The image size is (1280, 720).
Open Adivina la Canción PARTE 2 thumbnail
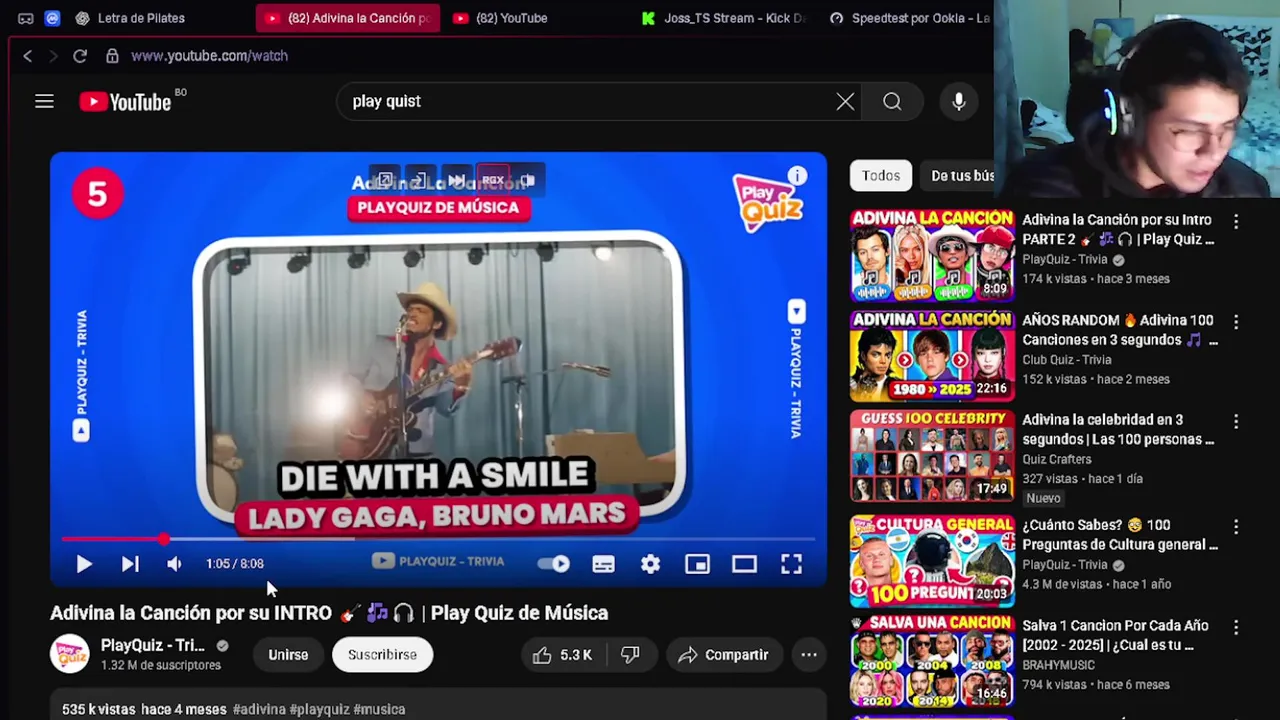click(932, 255)
